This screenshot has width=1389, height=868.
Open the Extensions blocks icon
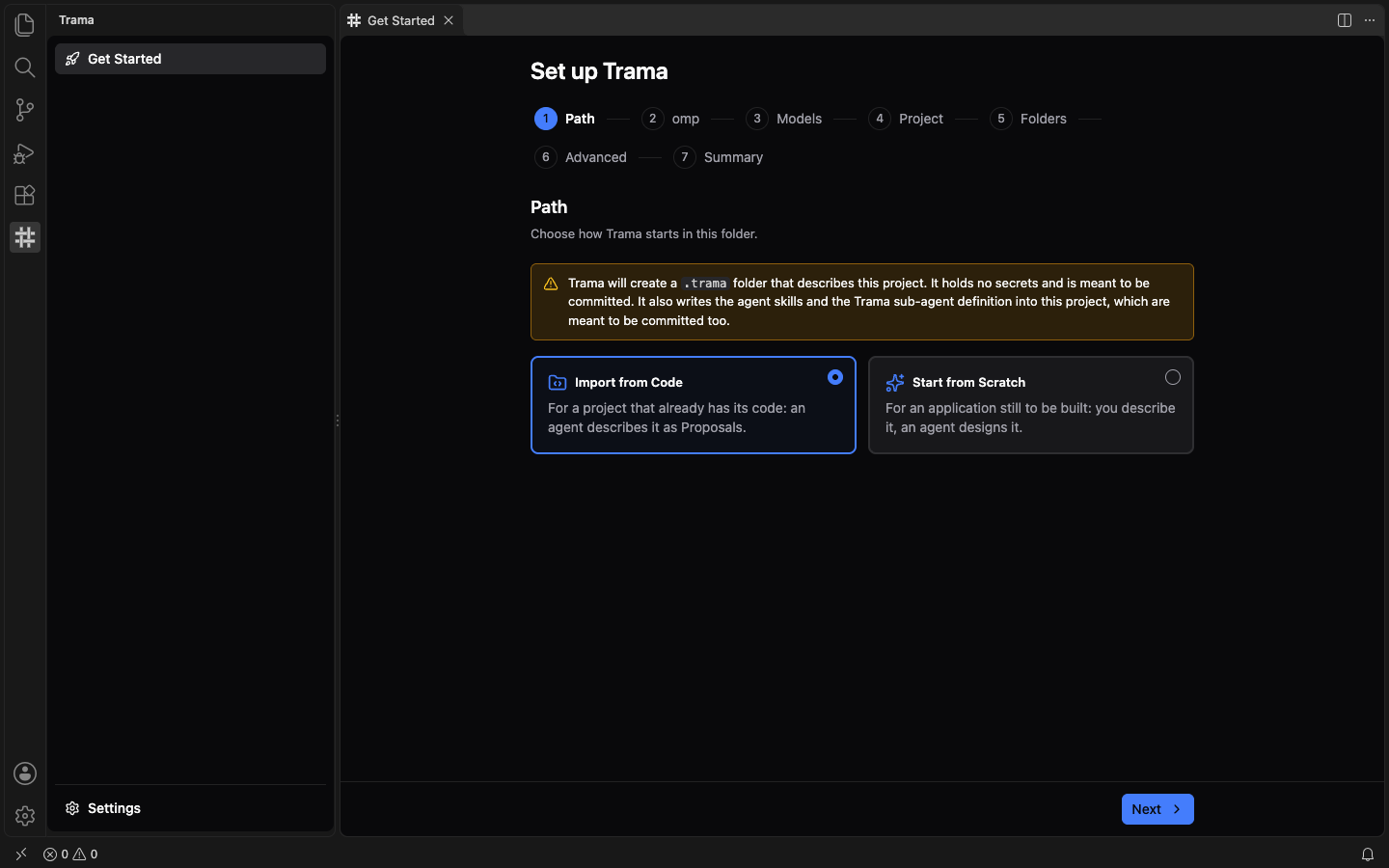[x=25, y=195]
